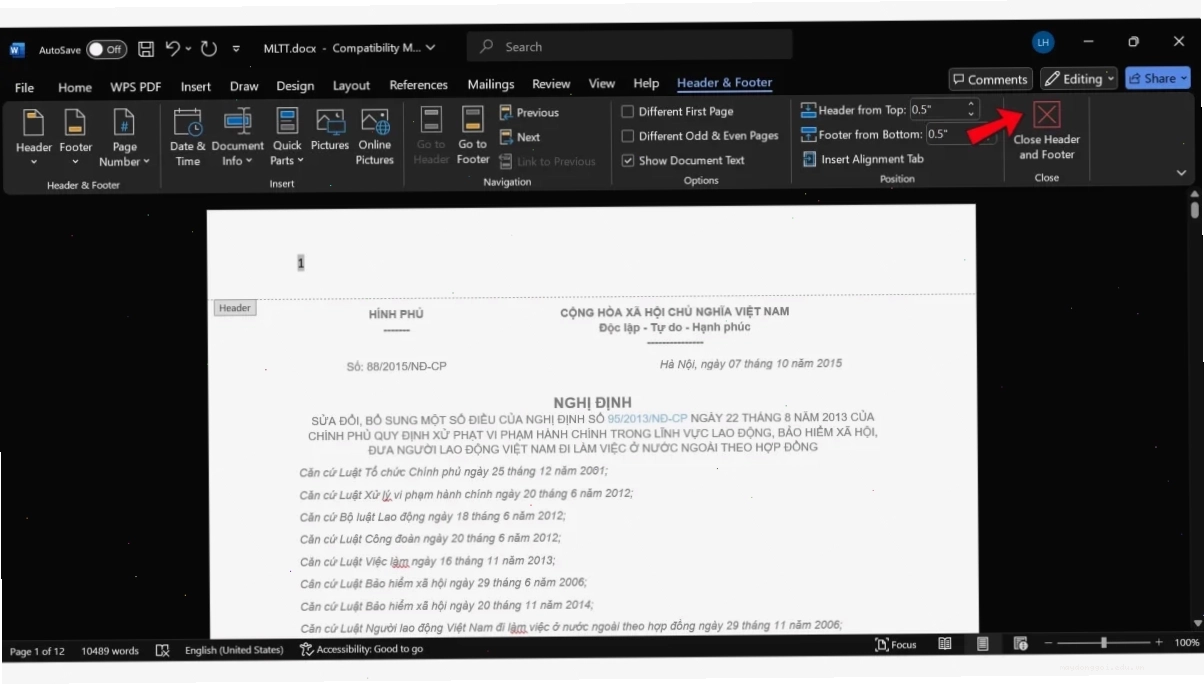Viewport: 1204px width, 684px height.
Task: Choose Online Pictures in Insert group
Action: point(375,137)
